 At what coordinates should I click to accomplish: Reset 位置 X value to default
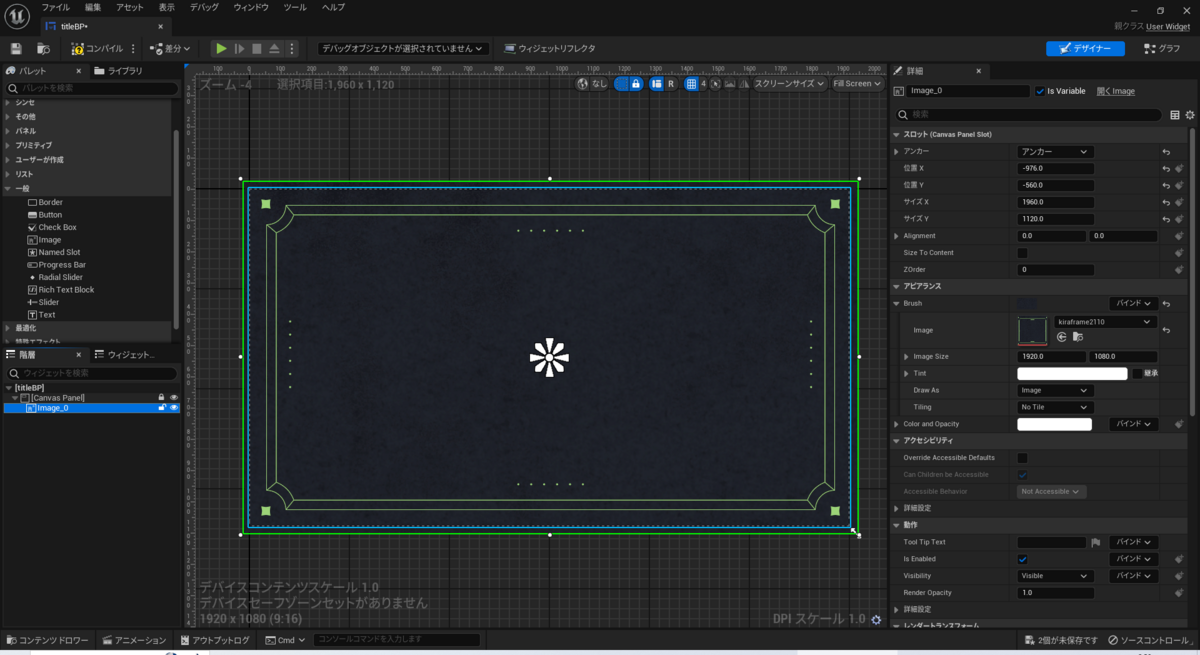coord(1166,169)
